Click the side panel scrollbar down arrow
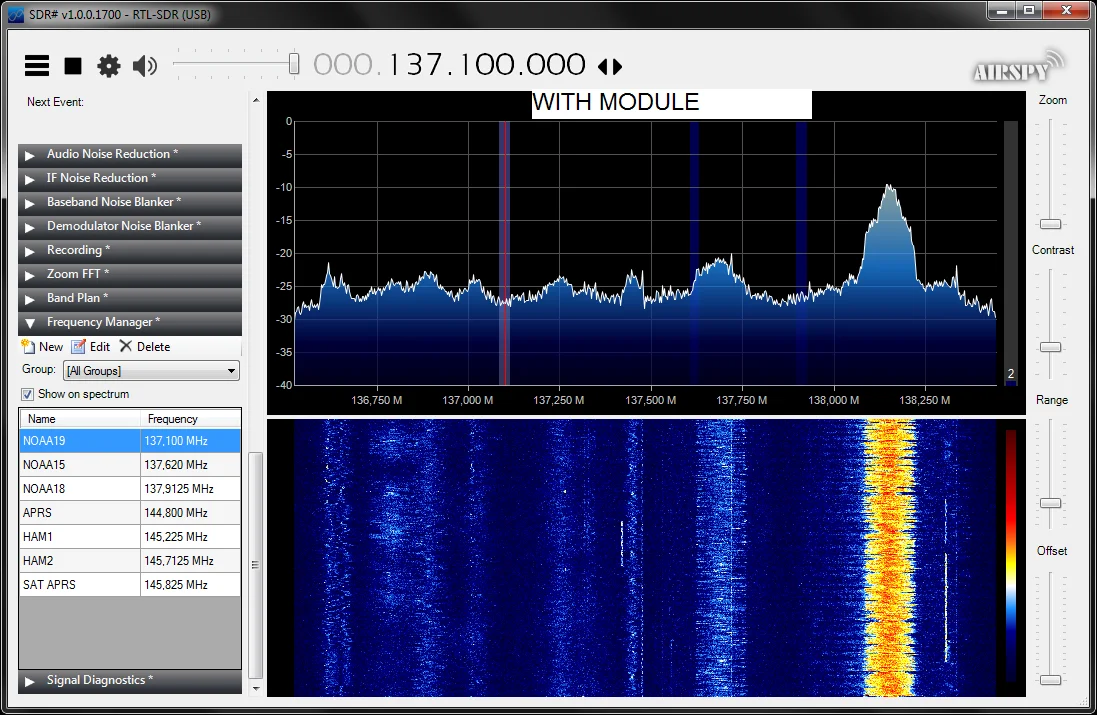The width and height of the screenshot is (1097, 715). coord(255,688)
